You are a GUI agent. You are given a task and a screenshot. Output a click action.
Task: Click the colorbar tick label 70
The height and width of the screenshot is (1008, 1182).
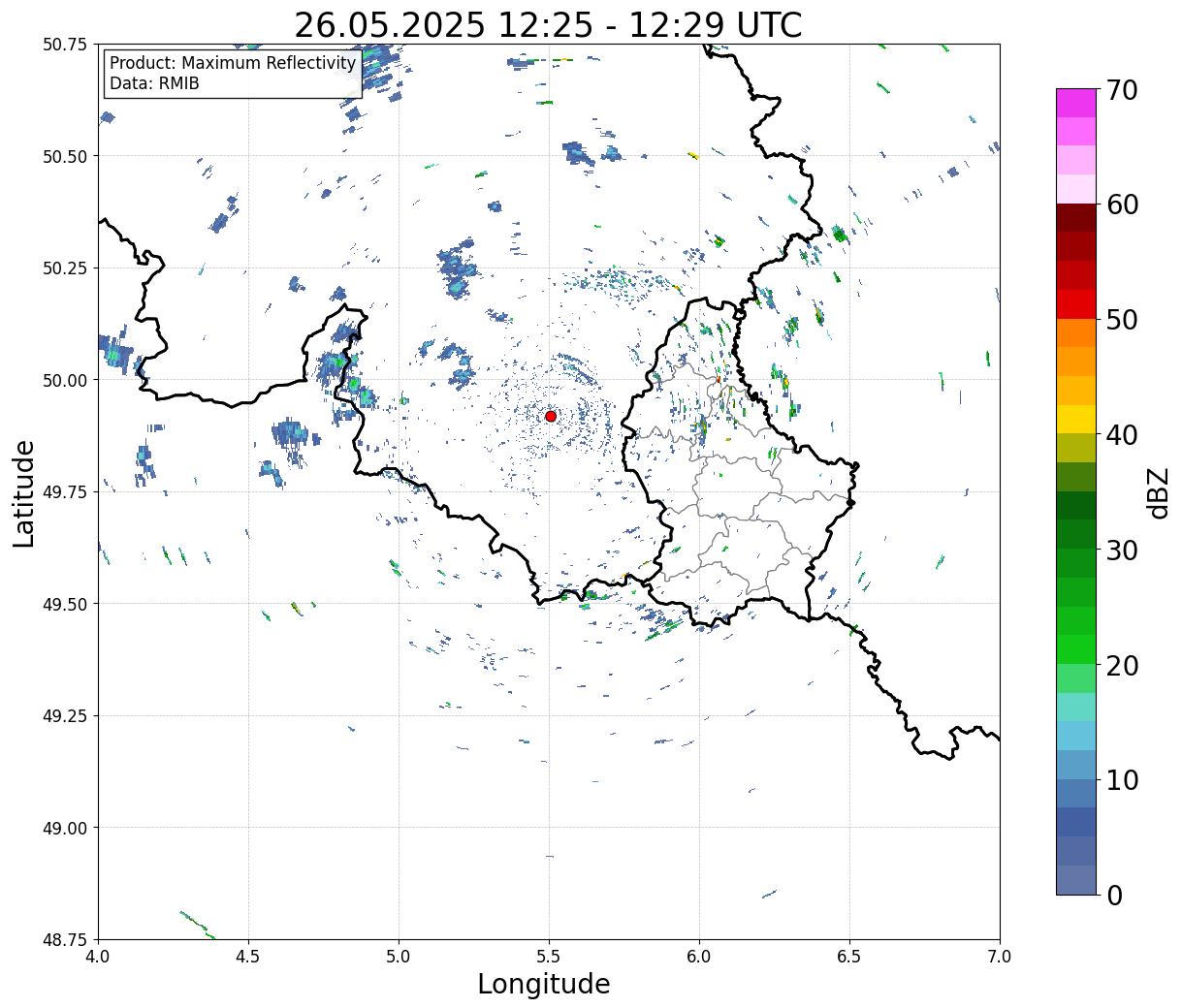coord(1122,90)
